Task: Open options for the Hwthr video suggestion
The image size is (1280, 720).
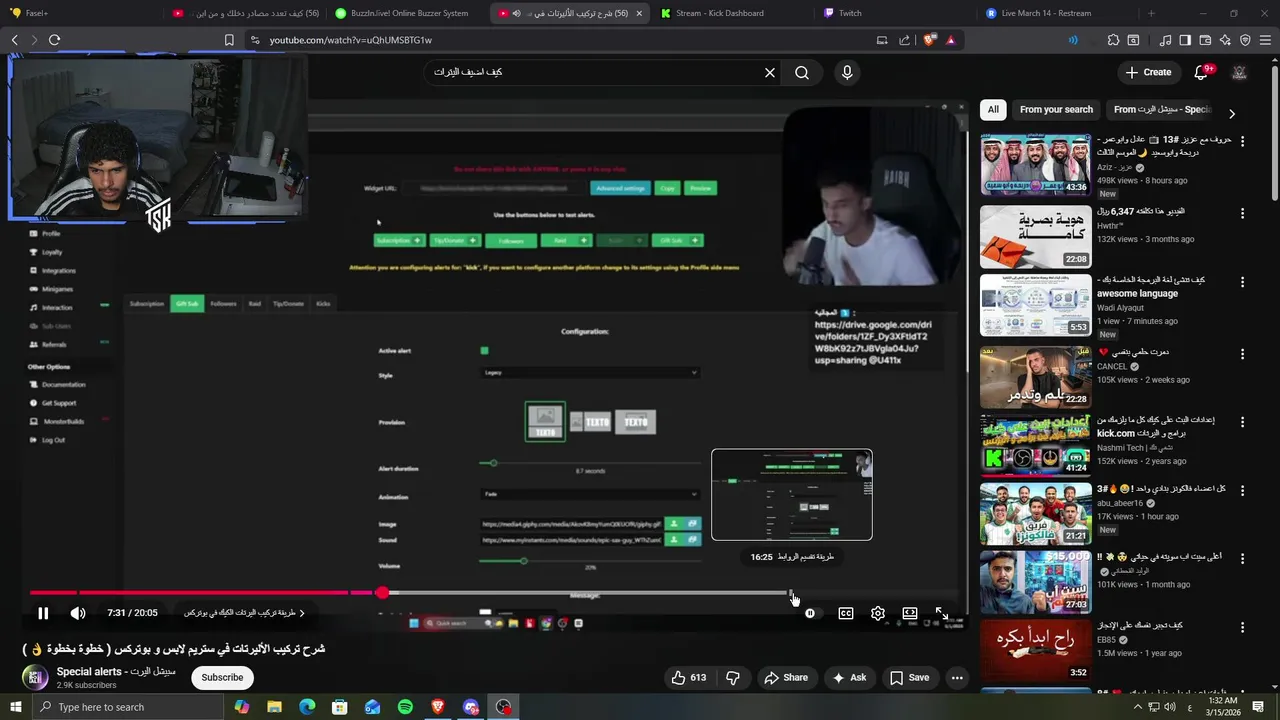Action: coord(1243,213)
